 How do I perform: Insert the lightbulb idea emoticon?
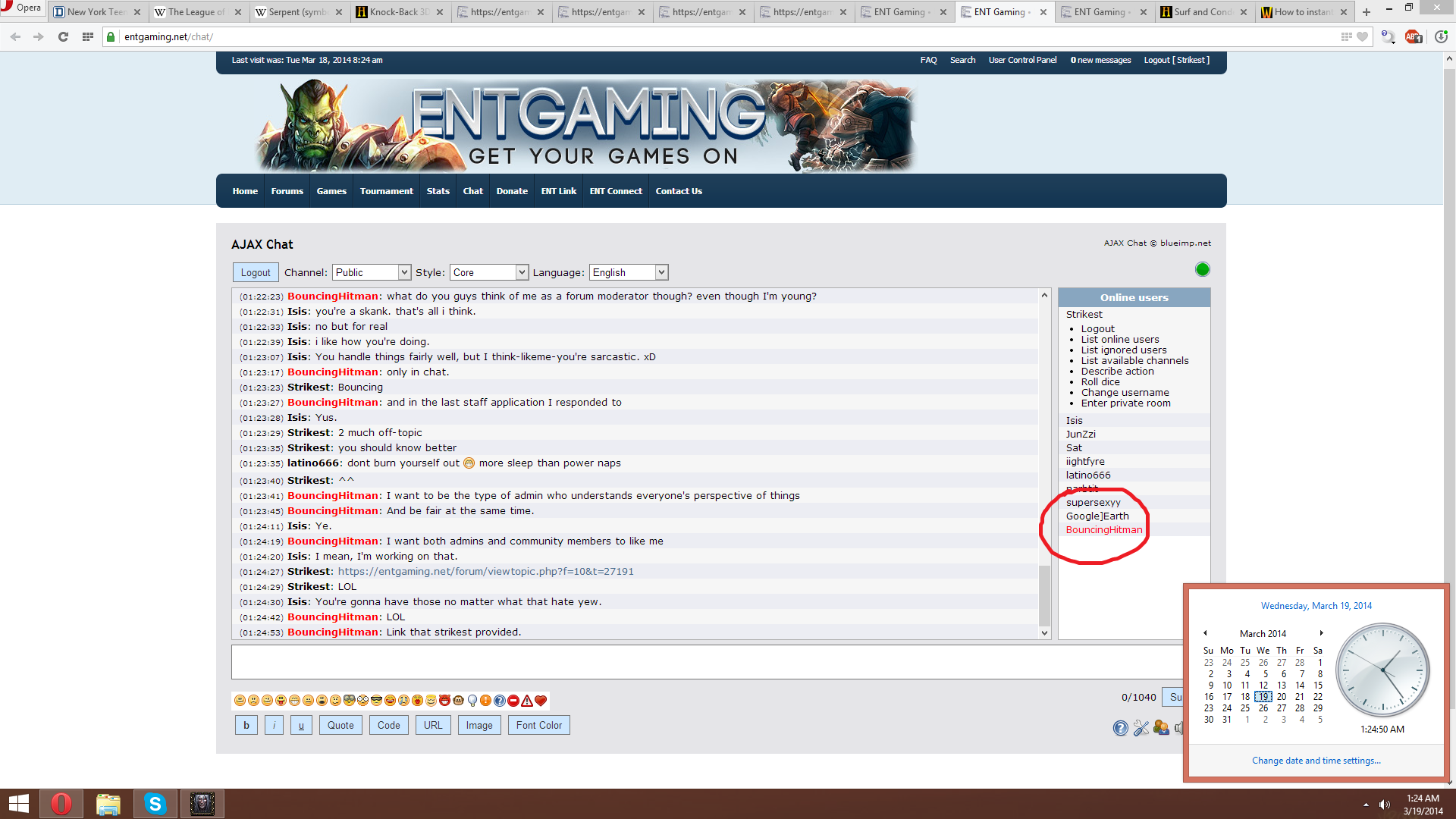(x=472, y=701)
